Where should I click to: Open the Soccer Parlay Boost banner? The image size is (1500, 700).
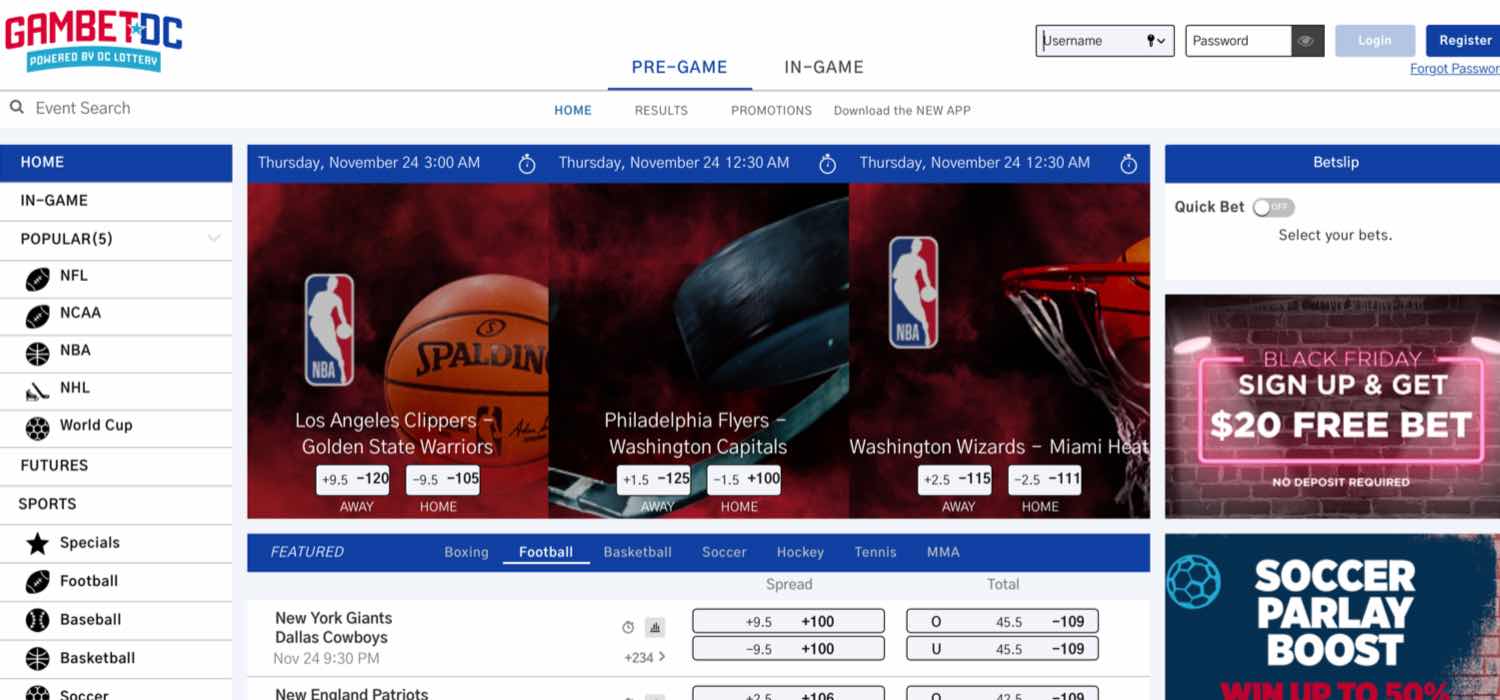[1332, 616]
